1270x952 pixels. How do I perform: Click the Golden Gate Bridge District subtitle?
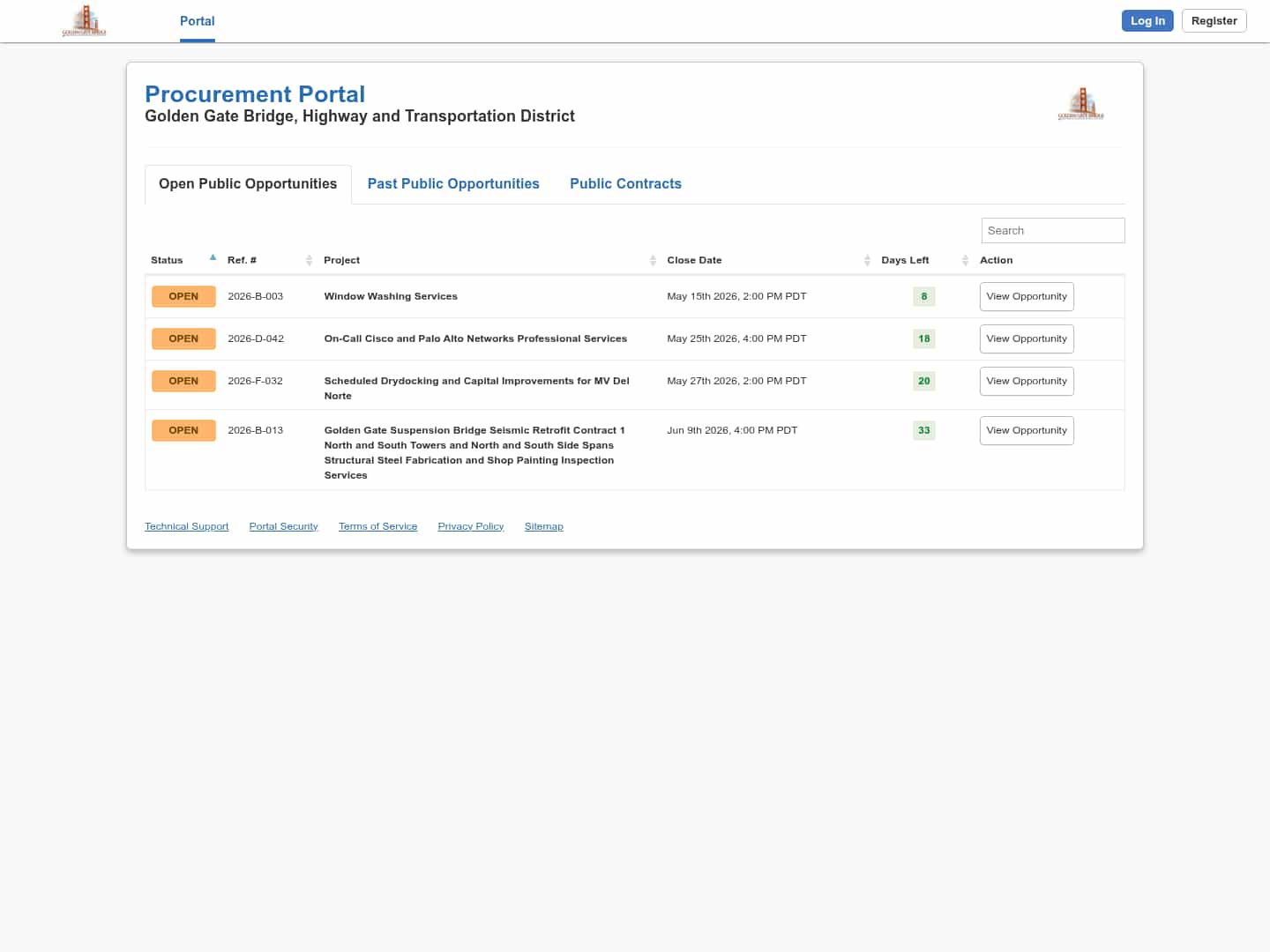pos(360,116)
